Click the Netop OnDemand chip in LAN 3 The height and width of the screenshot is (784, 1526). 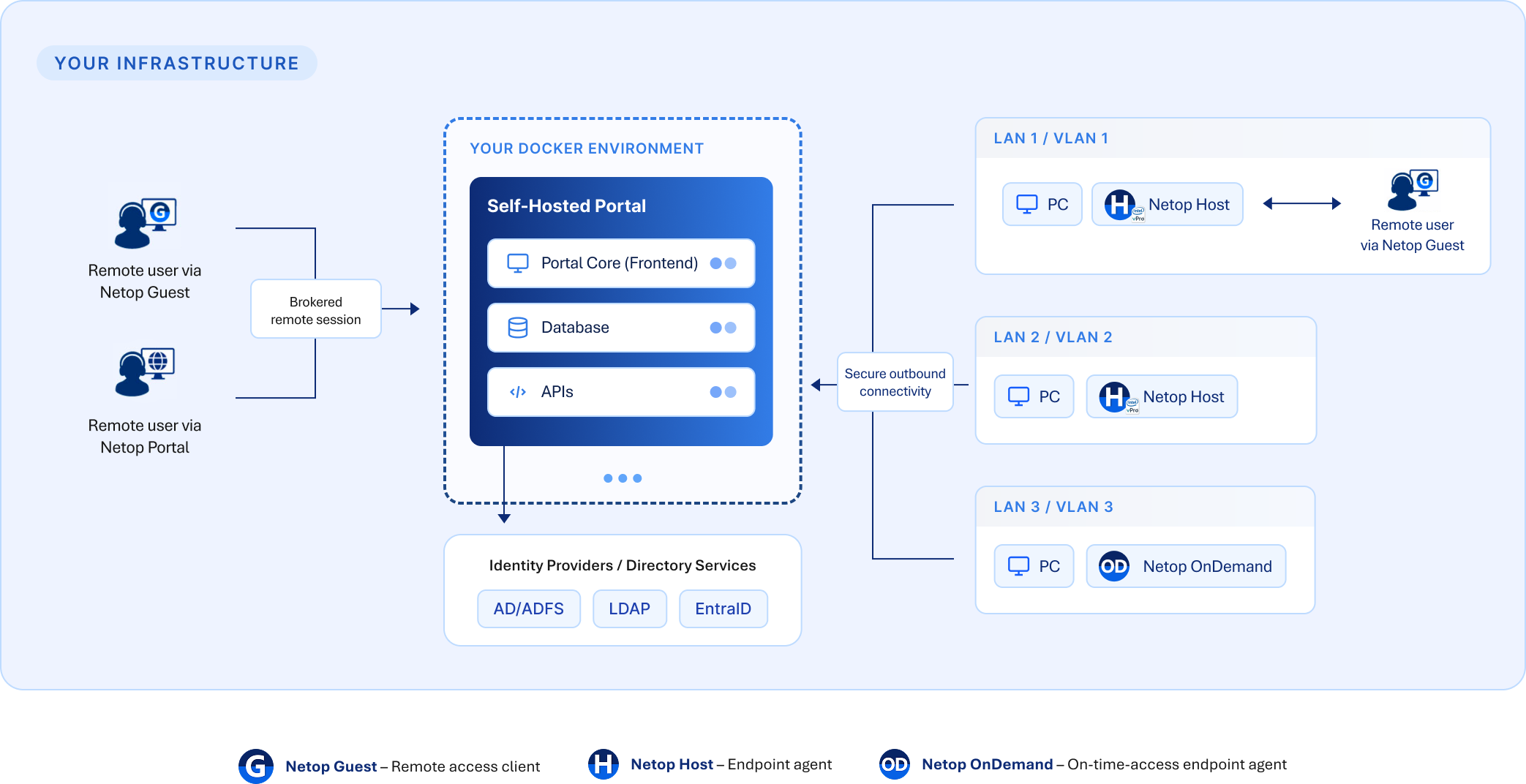tap(1186, 566)
